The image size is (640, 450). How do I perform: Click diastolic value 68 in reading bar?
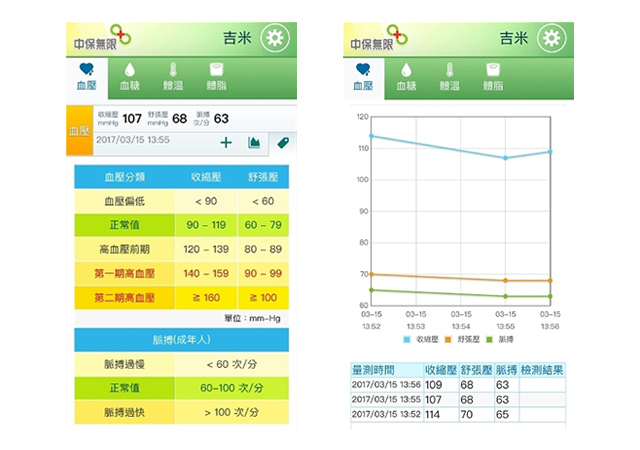(x=180, y=118)
